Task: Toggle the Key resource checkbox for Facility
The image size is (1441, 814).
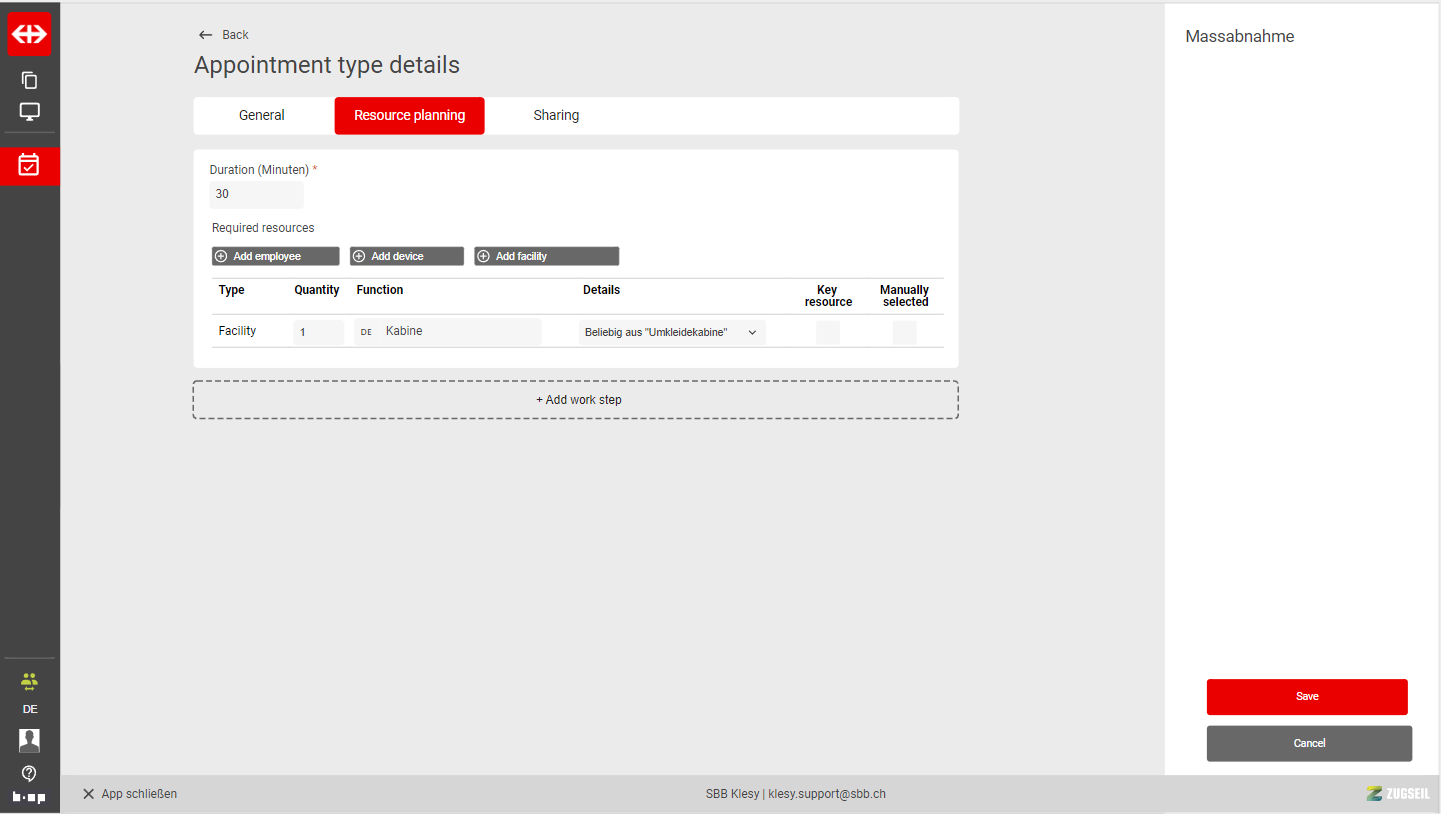Action: click(827, 333)
